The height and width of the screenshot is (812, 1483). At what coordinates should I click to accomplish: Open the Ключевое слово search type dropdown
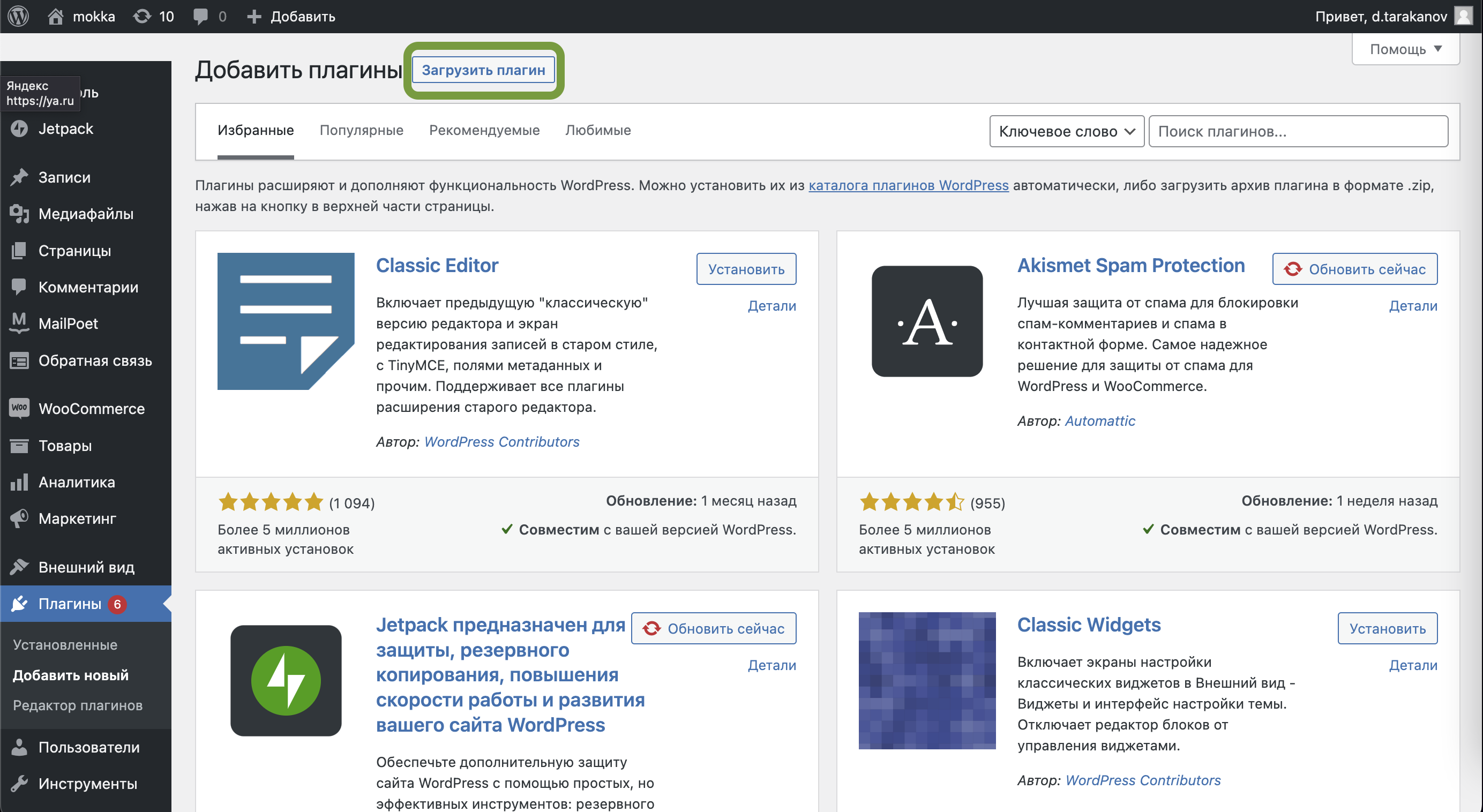(x=1066, y=131)
